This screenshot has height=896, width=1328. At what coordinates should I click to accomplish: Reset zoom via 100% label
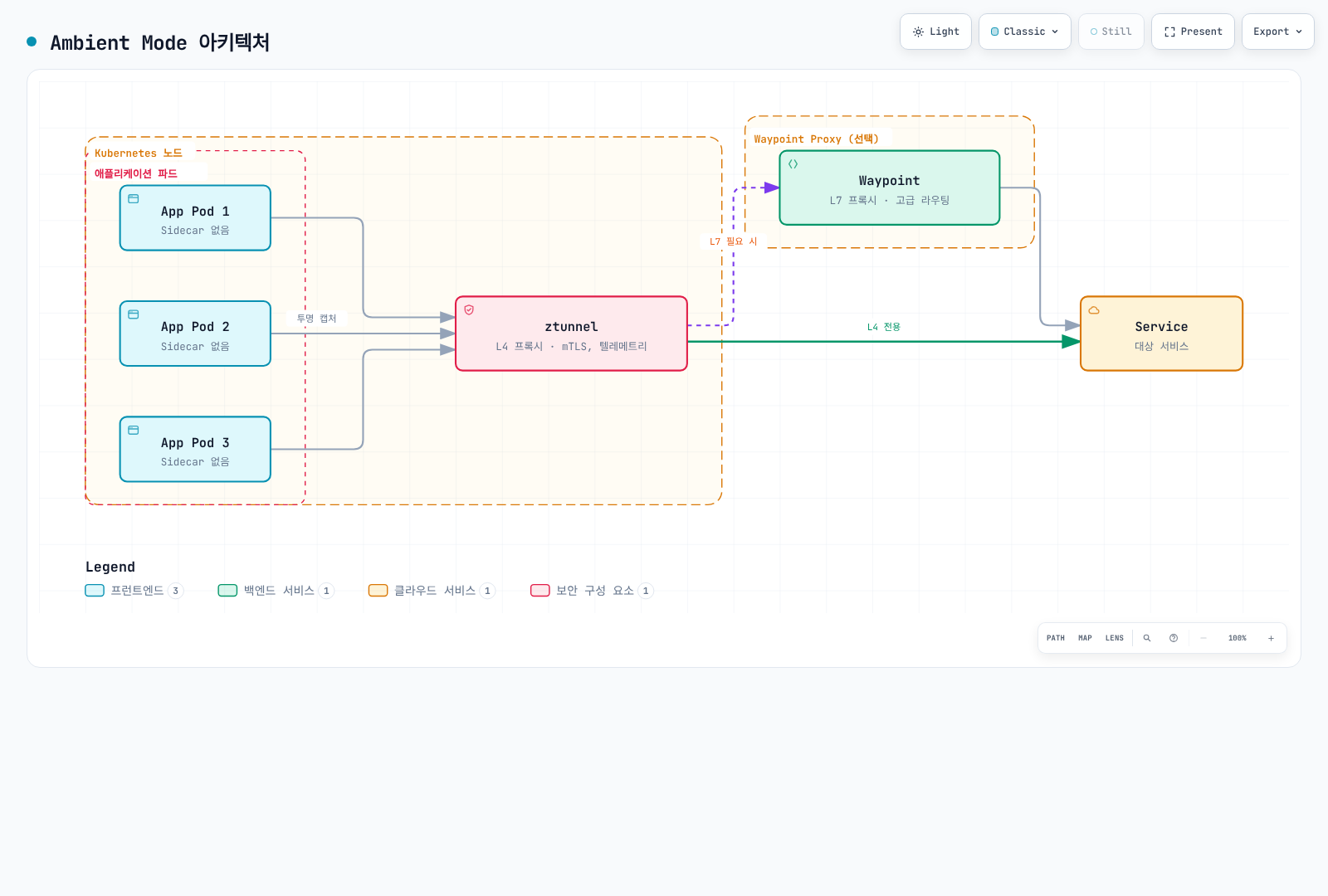click(1238, 638)
